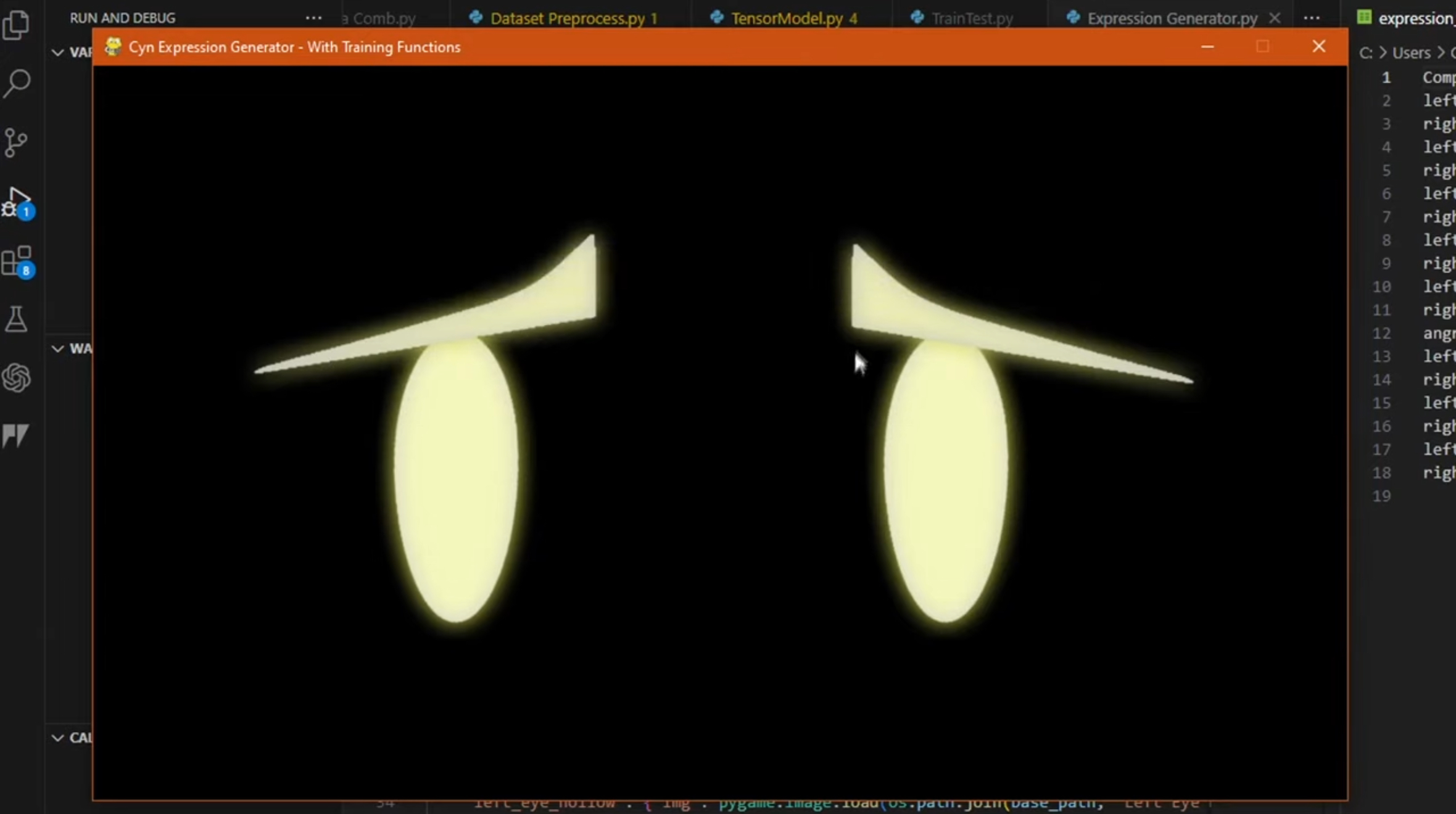
Task: Open editor tab bar more actions
Action: [1312, 18]
